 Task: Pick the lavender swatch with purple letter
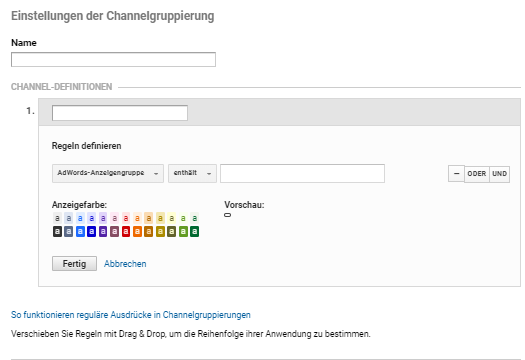pyautogui.click(x=103, y=218)
